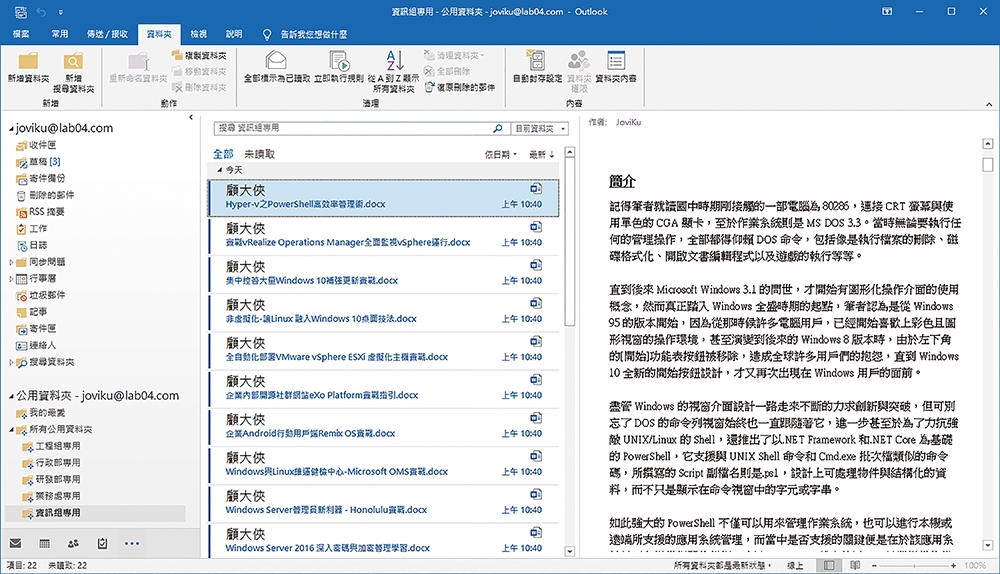
Task: Click the 告訴我您想做什麼 box
Action: (314, 34)
